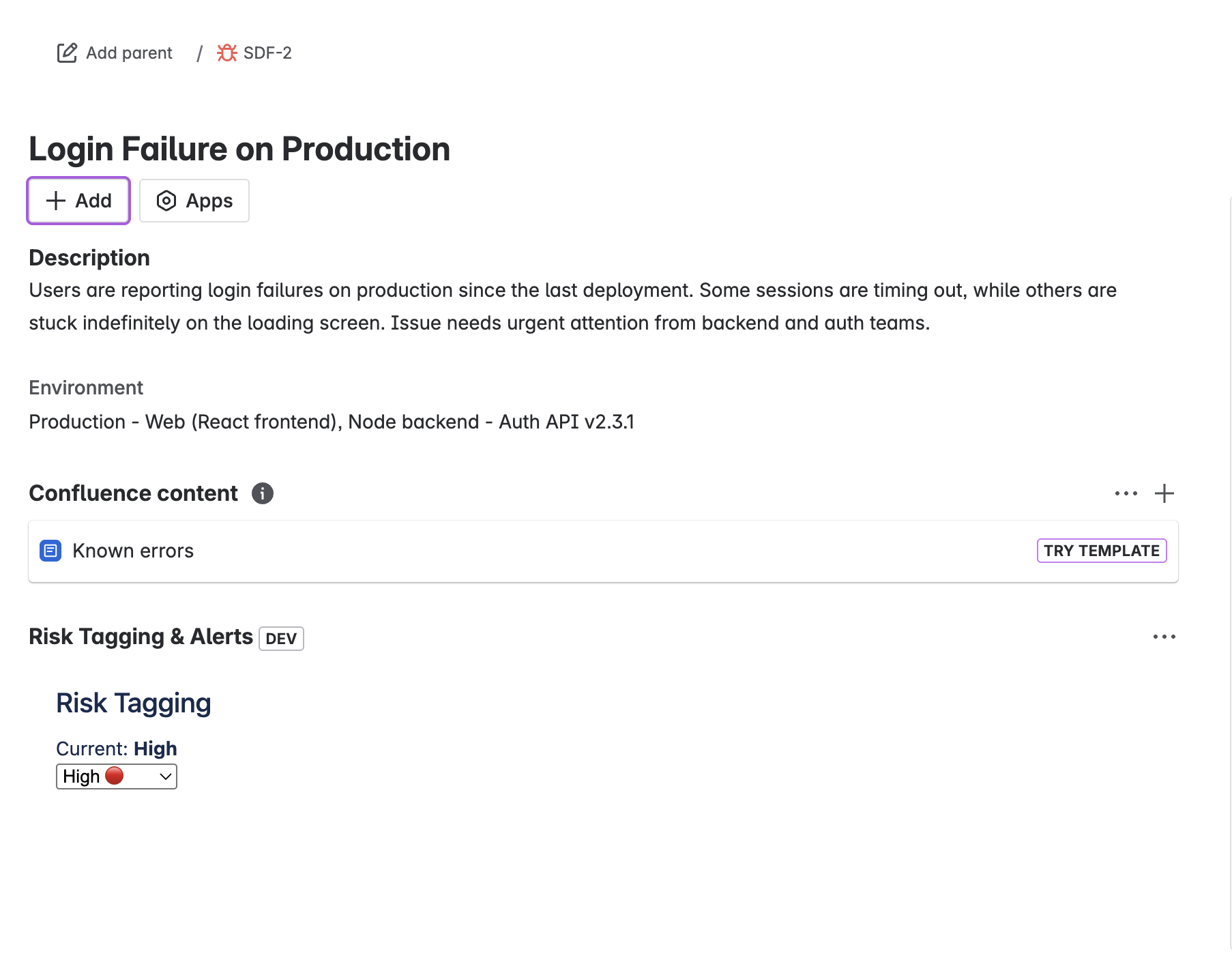Open Risk Tagging & Alerts ellipsis menu
Viewport: 1232px width, 958px height.
[x=1164, y=637]
